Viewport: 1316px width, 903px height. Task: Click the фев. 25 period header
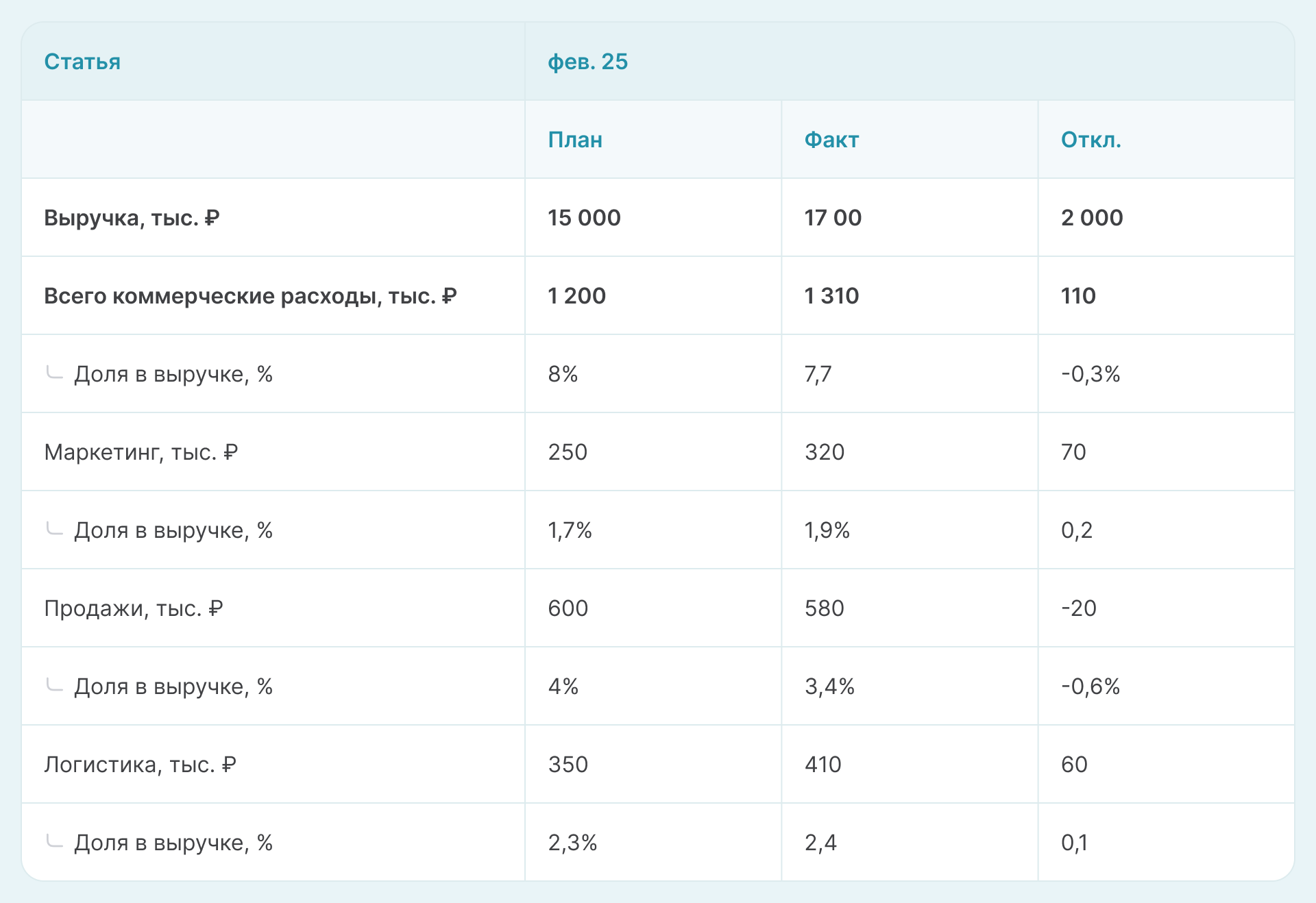coord(587,62)
